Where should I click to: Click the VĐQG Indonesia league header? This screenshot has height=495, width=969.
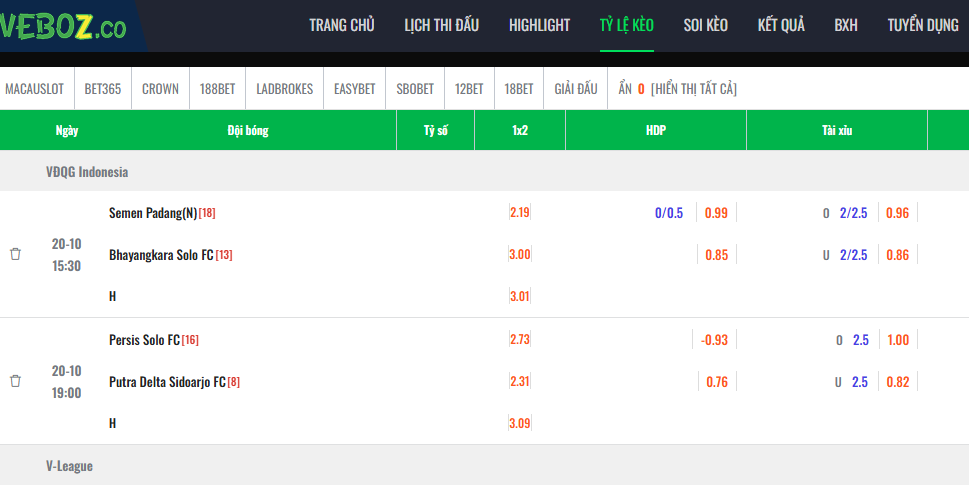click(87, 172)
